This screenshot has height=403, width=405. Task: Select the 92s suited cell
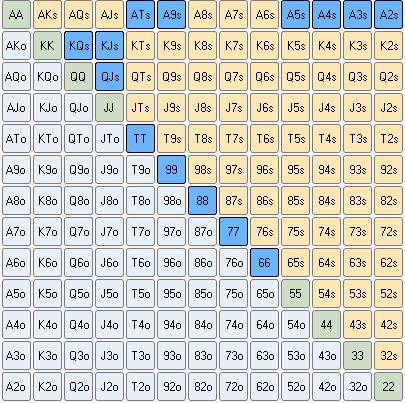click(x=388, y=169)
